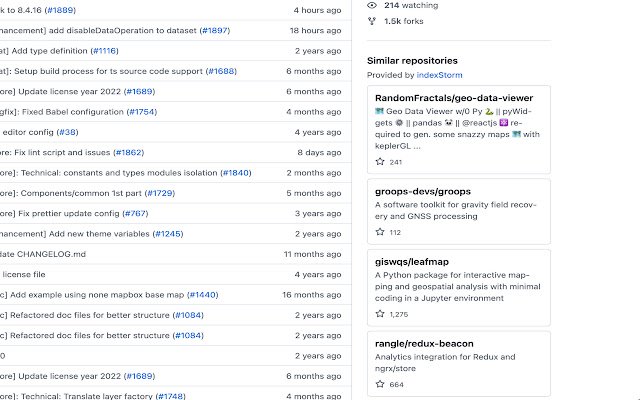Click the 664 star count
The width and height of the screenshot is (640, 400).
[396, 384]
